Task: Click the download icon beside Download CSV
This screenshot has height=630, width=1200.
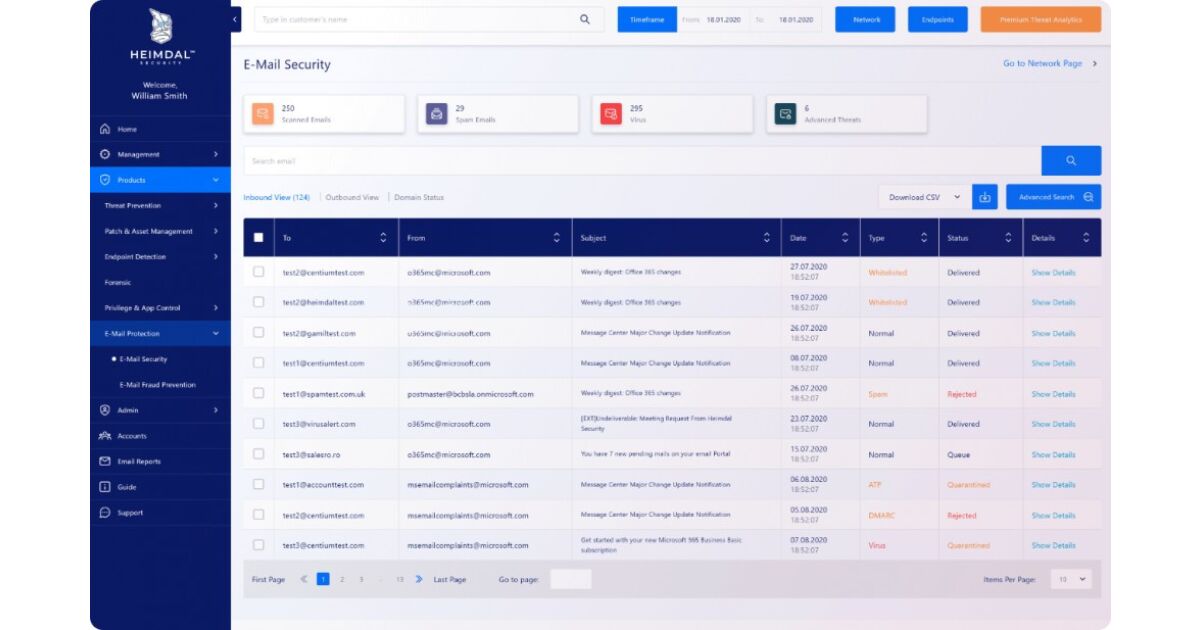Action: pos(984,197)
